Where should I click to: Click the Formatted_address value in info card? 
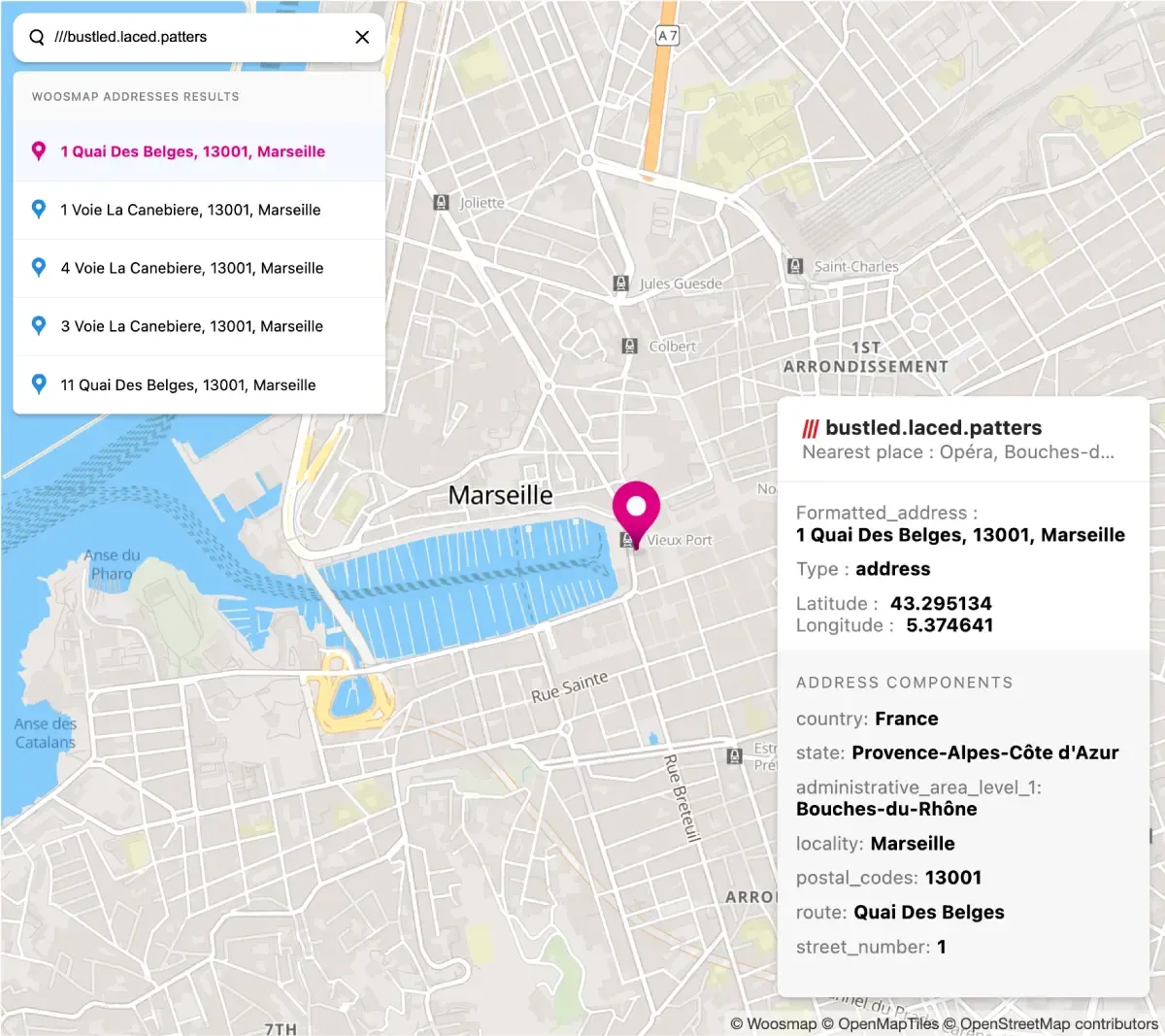pos(960,535)
